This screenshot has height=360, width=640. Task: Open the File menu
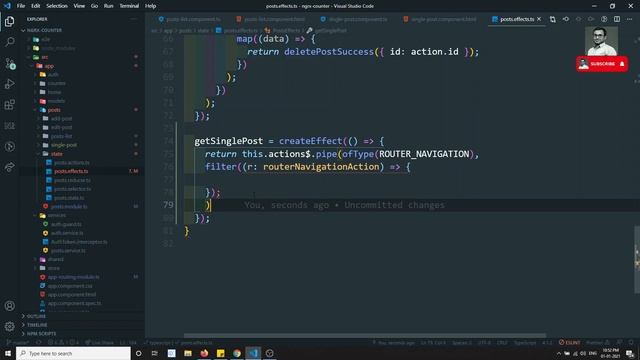(x=21, y=6)
